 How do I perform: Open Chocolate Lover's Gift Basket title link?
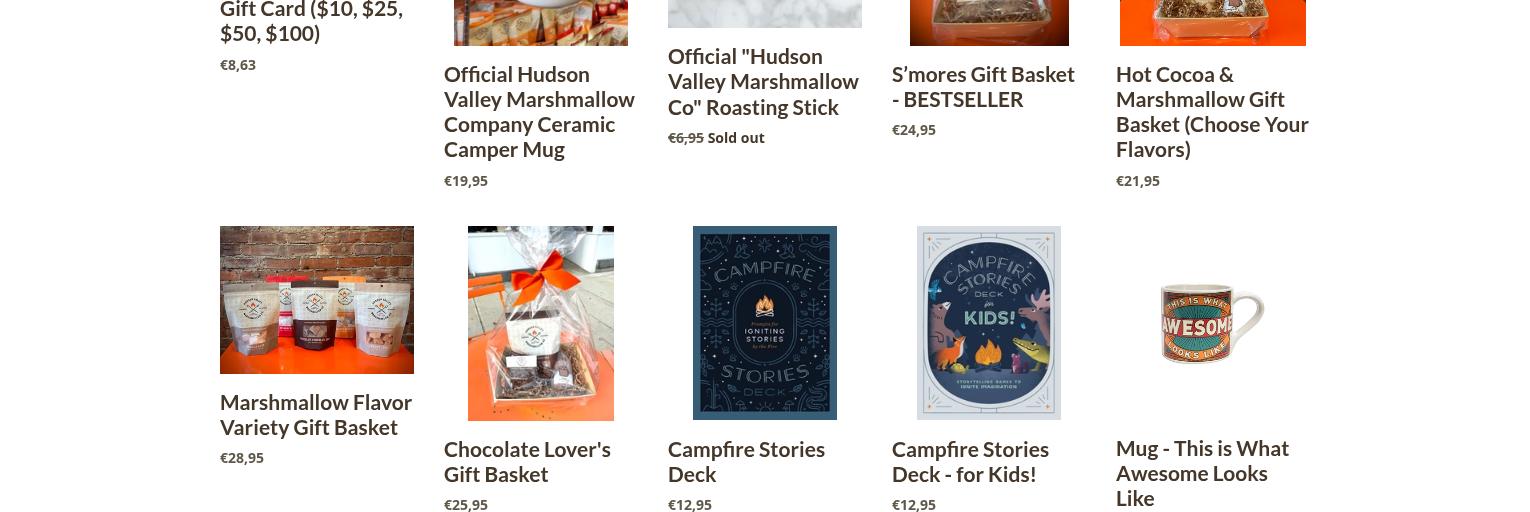[x=528, y=462]
